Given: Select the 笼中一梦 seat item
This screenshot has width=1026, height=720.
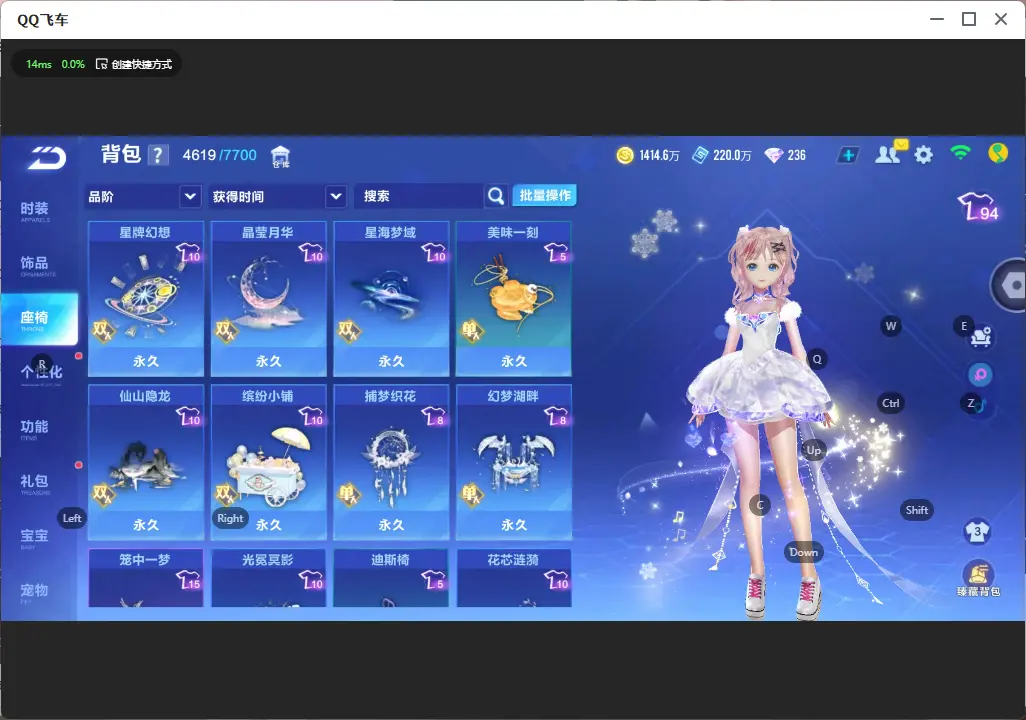Looking at the screenshot, I should click(146, 578).
